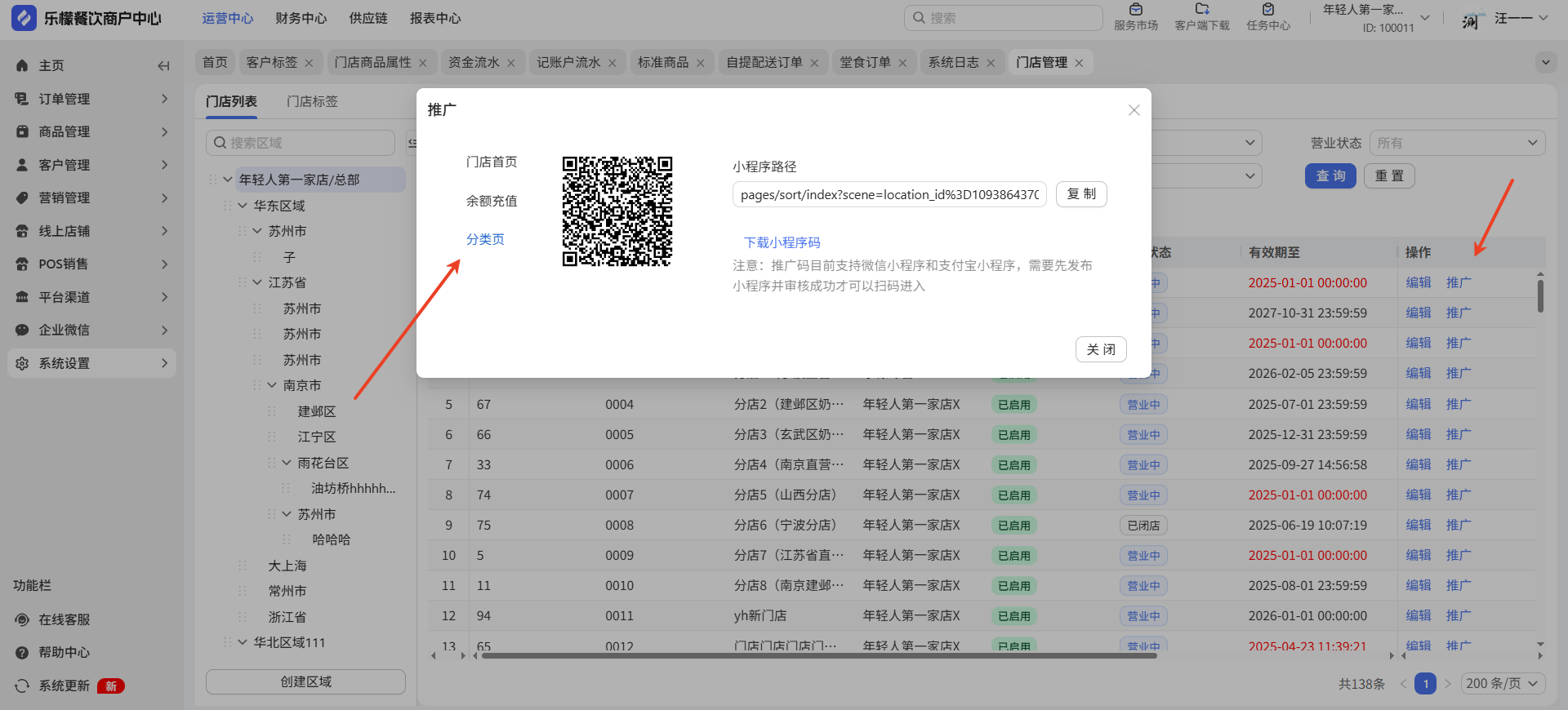The image size is (1568, 710).
Task: Collapse the 华东区域 tree node
Action: point(243,206)
